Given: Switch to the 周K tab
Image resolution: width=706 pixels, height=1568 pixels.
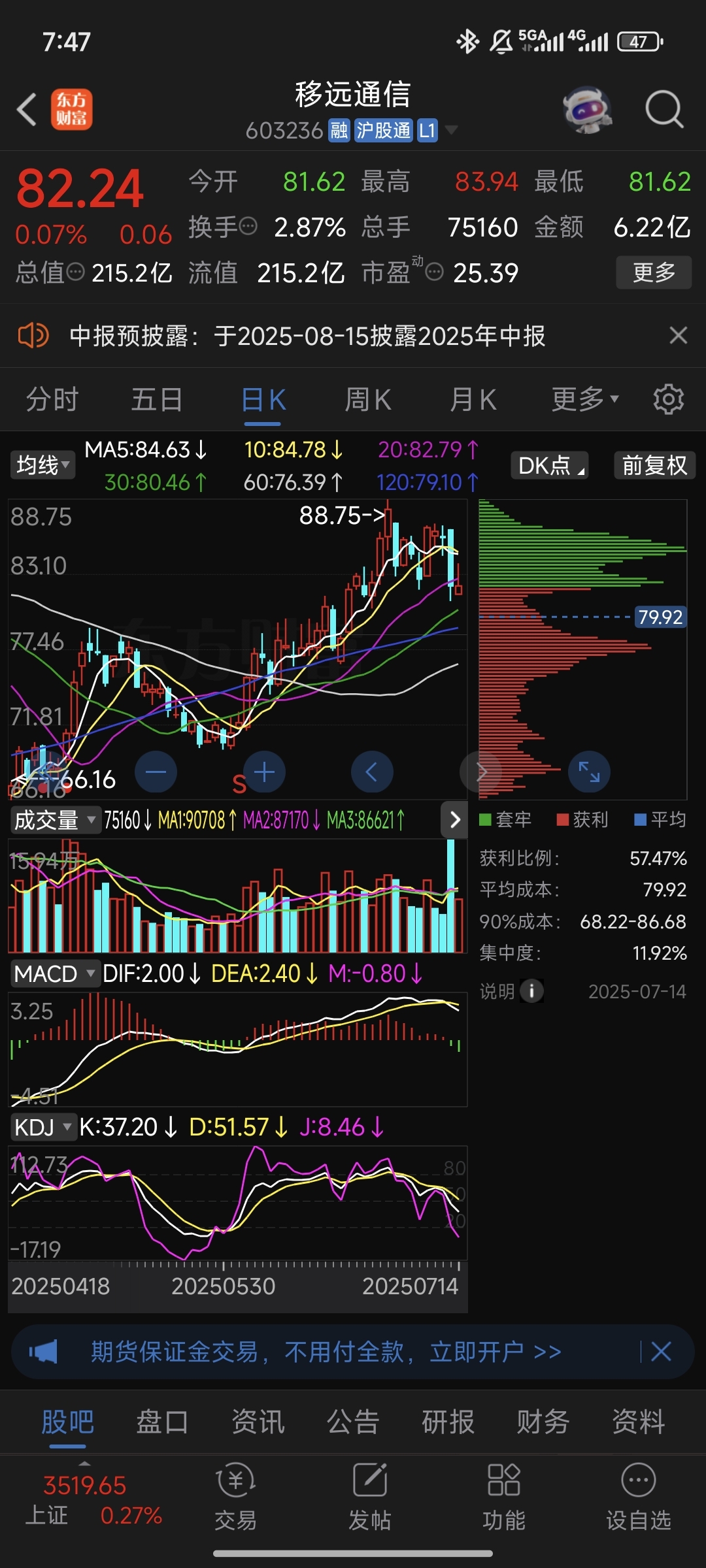Looking at the screenshot, I should point(368,399).
